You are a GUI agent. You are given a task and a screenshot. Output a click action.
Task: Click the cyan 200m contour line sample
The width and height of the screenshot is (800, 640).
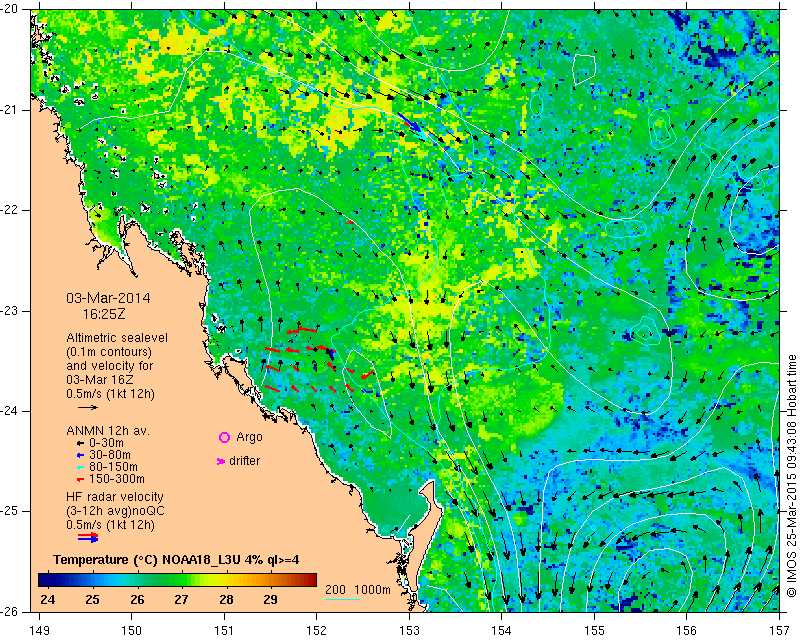pyautogui.click(x=342, y=599)
